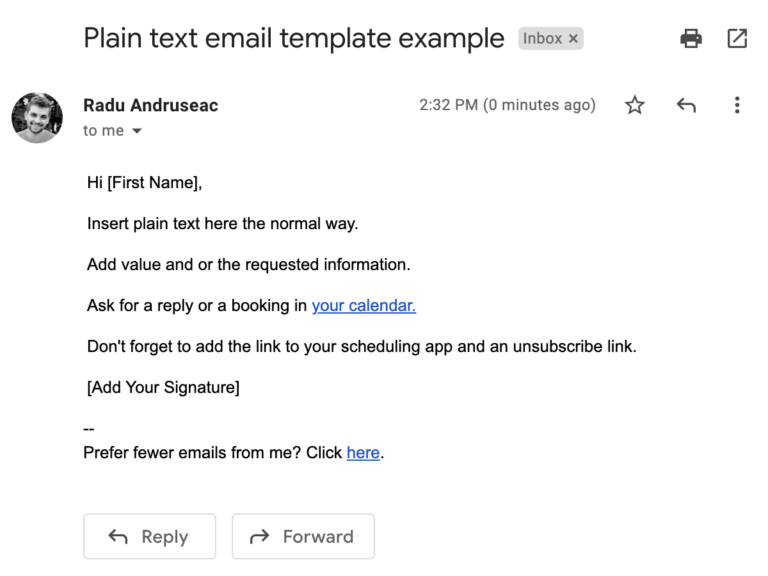This screenshot has width=768, height=576.
Task: Click the "[Add Your Signature]" placeholder text
Action: tap(163, 388)
